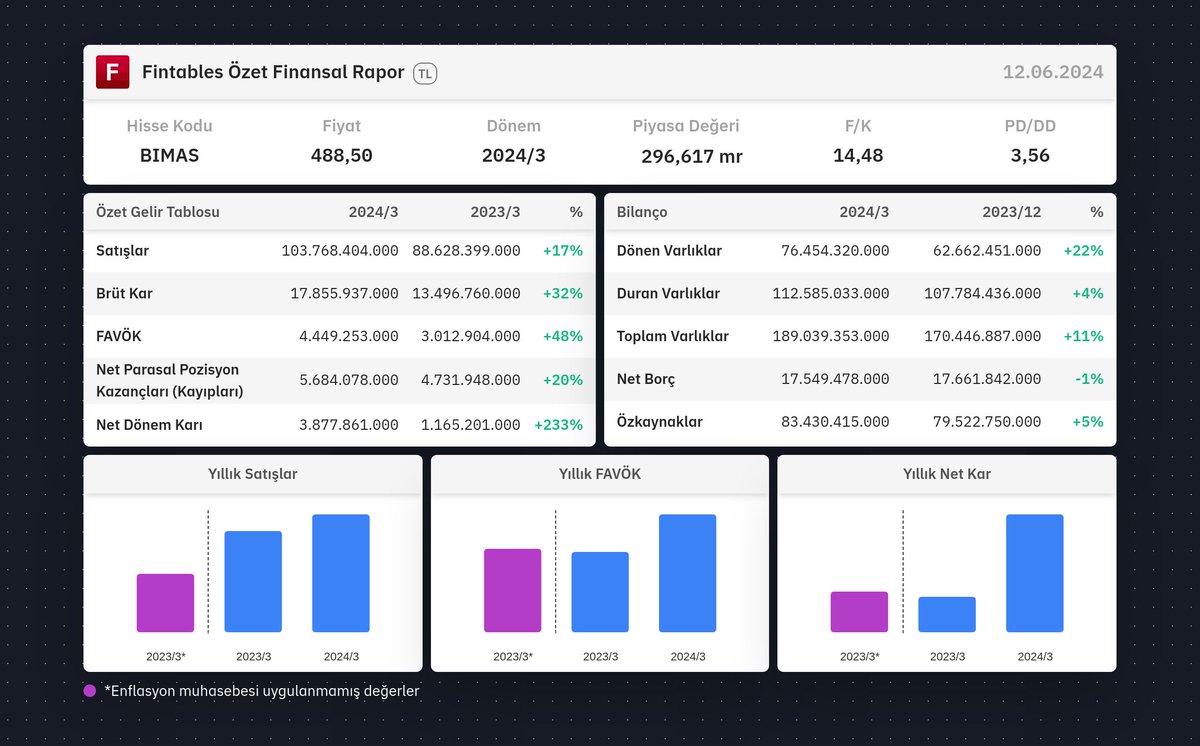The width and height of the screenshot is (1200, 746).
Task: Click blue 2023/3 bar in Yıllık FAVÖK
Action: [x=600, y=592]
